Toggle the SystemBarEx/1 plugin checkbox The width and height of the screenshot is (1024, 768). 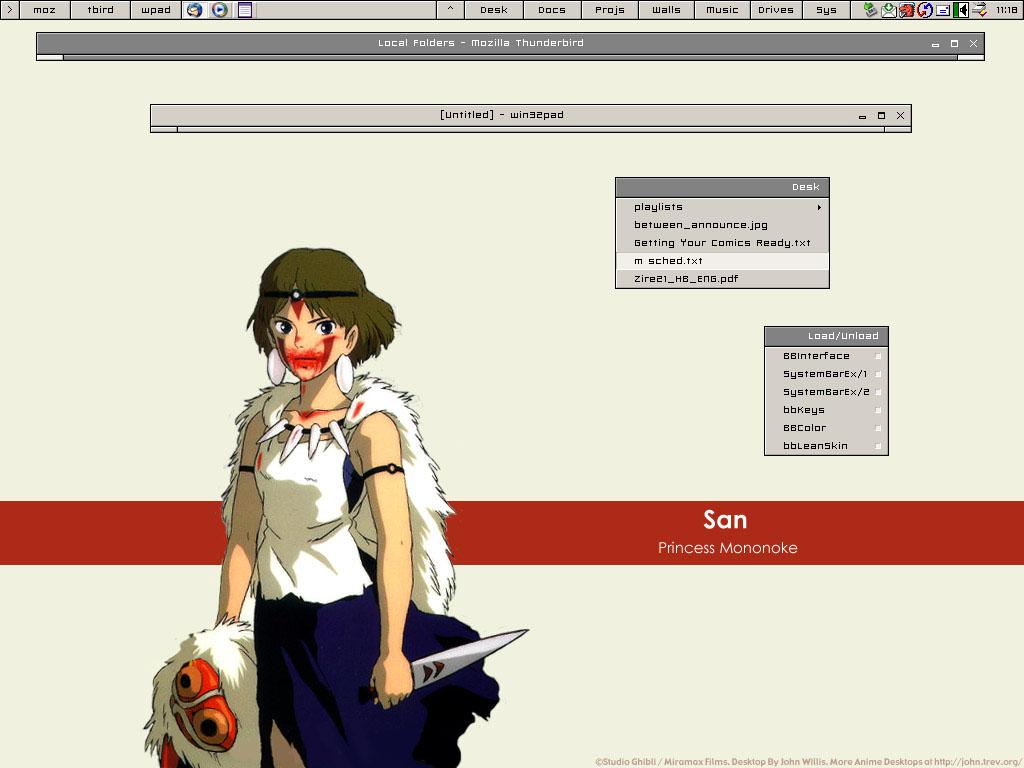pyautogui.click(x=878, y=374)
